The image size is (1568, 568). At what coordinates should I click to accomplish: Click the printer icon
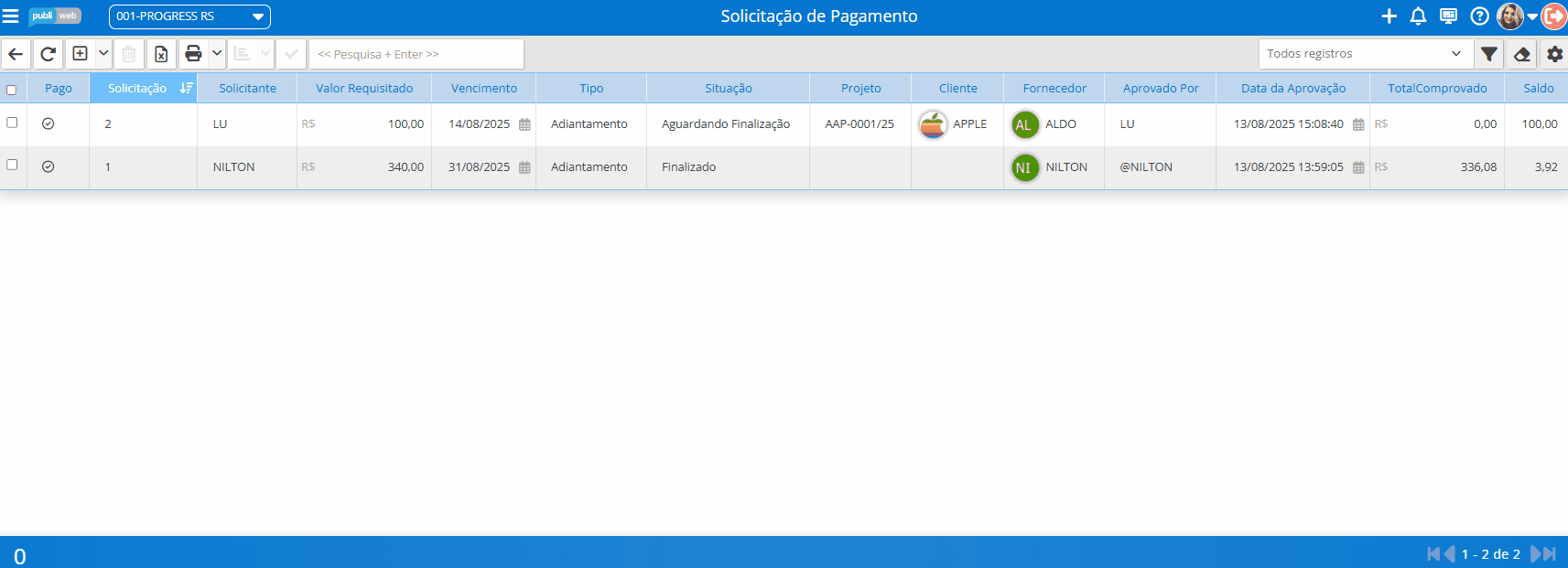193,54
